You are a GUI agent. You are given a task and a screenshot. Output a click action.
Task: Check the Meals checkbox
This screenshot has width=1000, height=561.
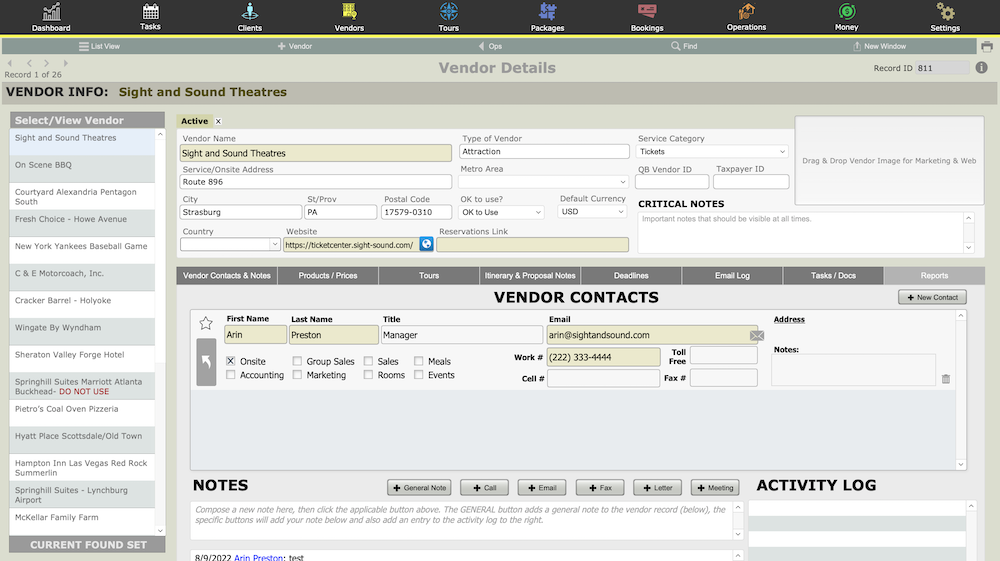tap(418, 361)
